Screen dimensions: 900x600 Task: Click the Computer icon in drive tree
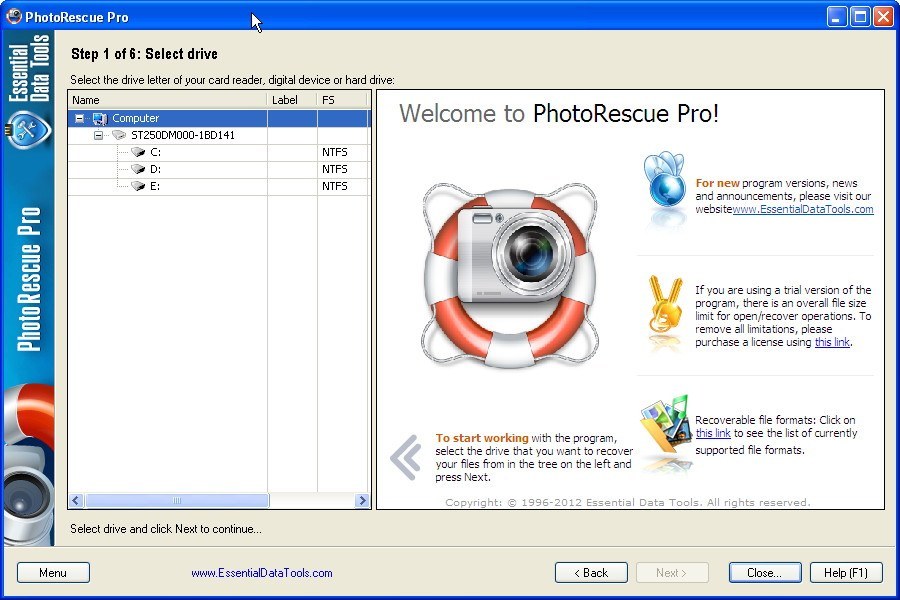(100, 118)
